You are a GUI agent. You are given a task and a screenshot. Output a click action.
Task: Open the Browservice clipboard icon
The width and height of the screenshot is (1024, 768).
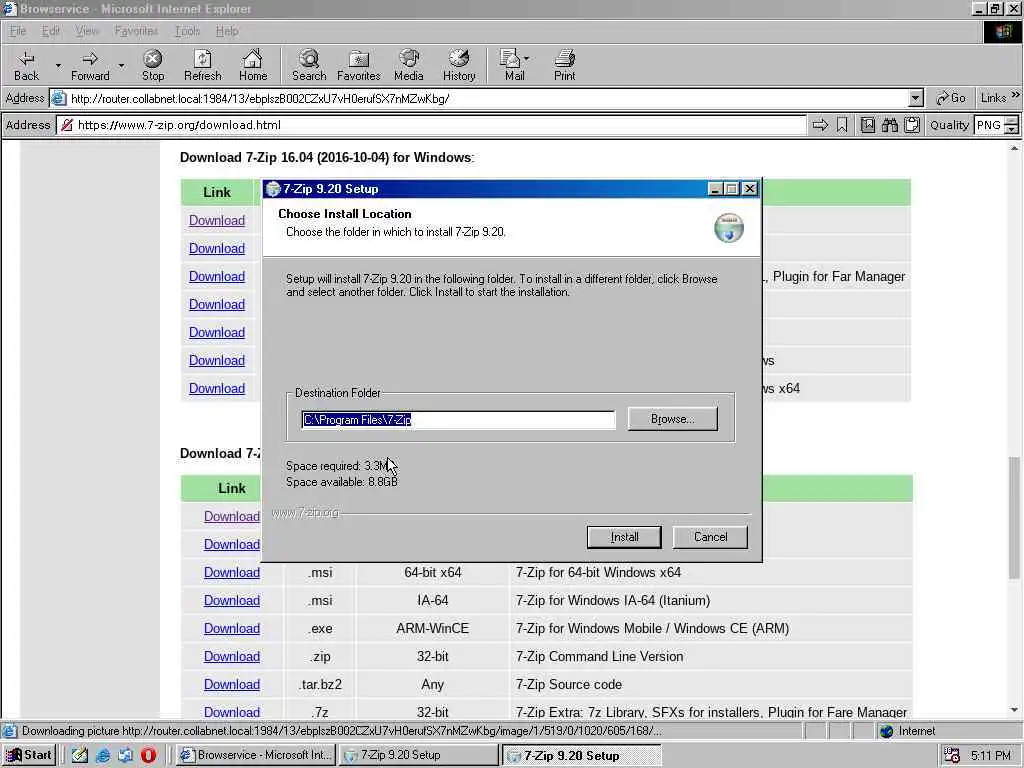point(912,125)
